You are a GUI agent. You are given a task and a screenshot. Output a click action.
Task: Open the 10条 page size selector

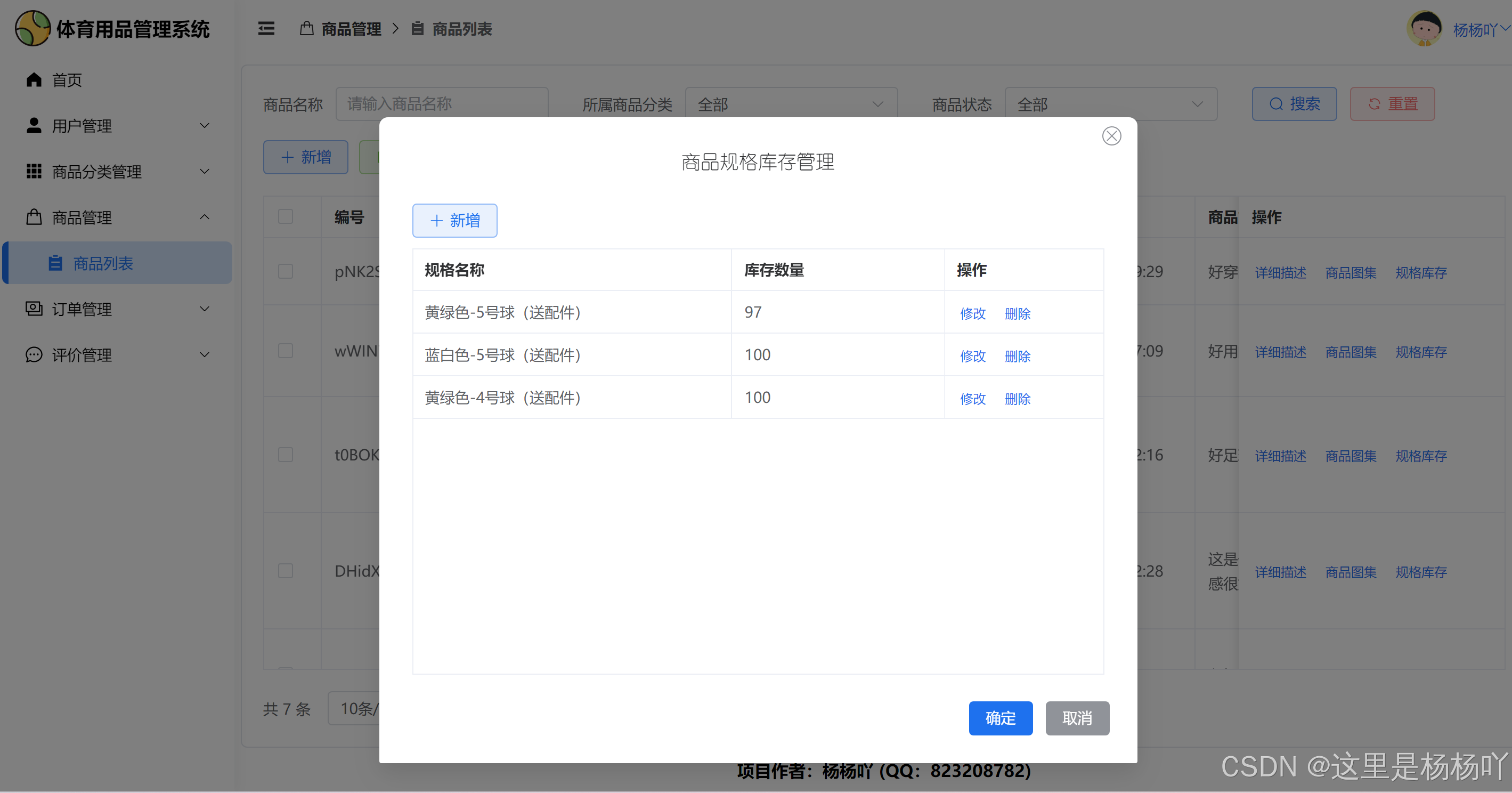[x=354, y=708]
